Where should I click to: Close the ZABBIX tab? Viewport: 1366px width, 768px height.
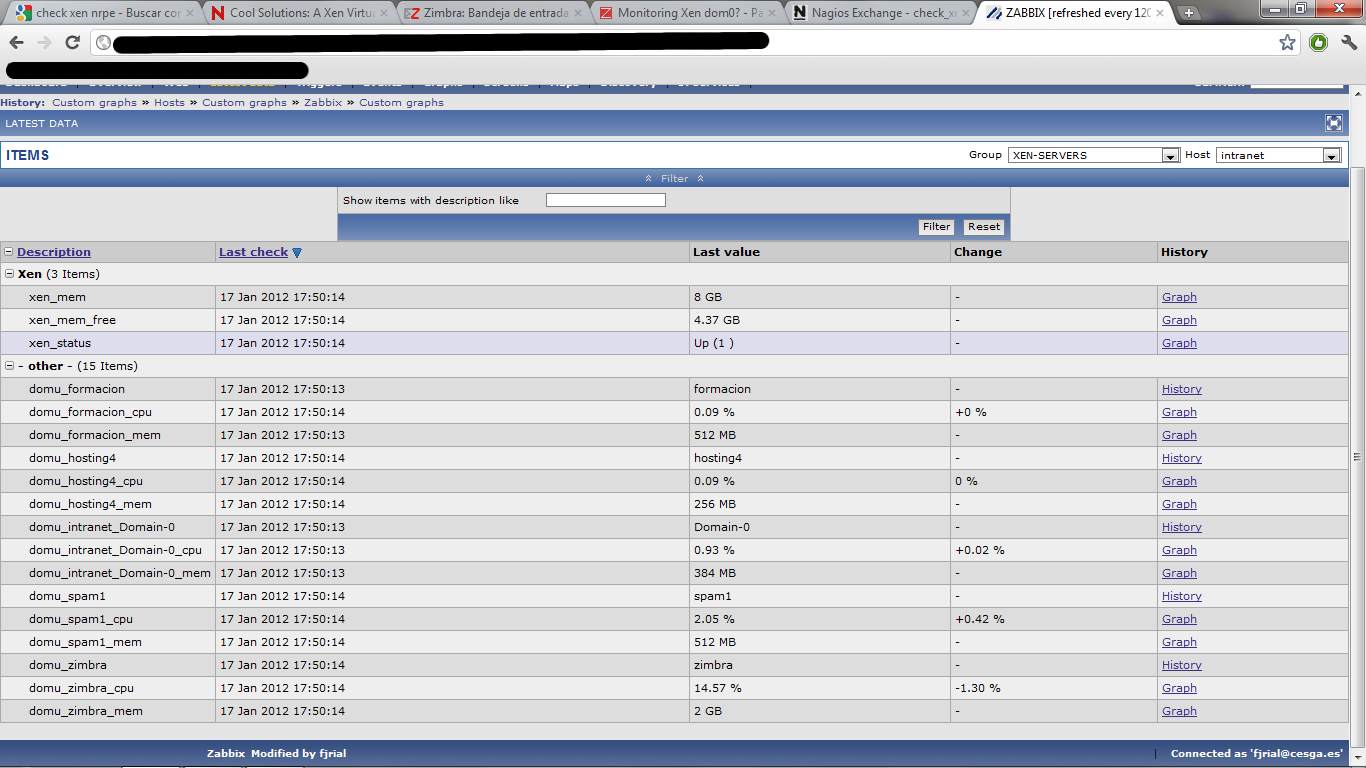(x=1159, y=13)
